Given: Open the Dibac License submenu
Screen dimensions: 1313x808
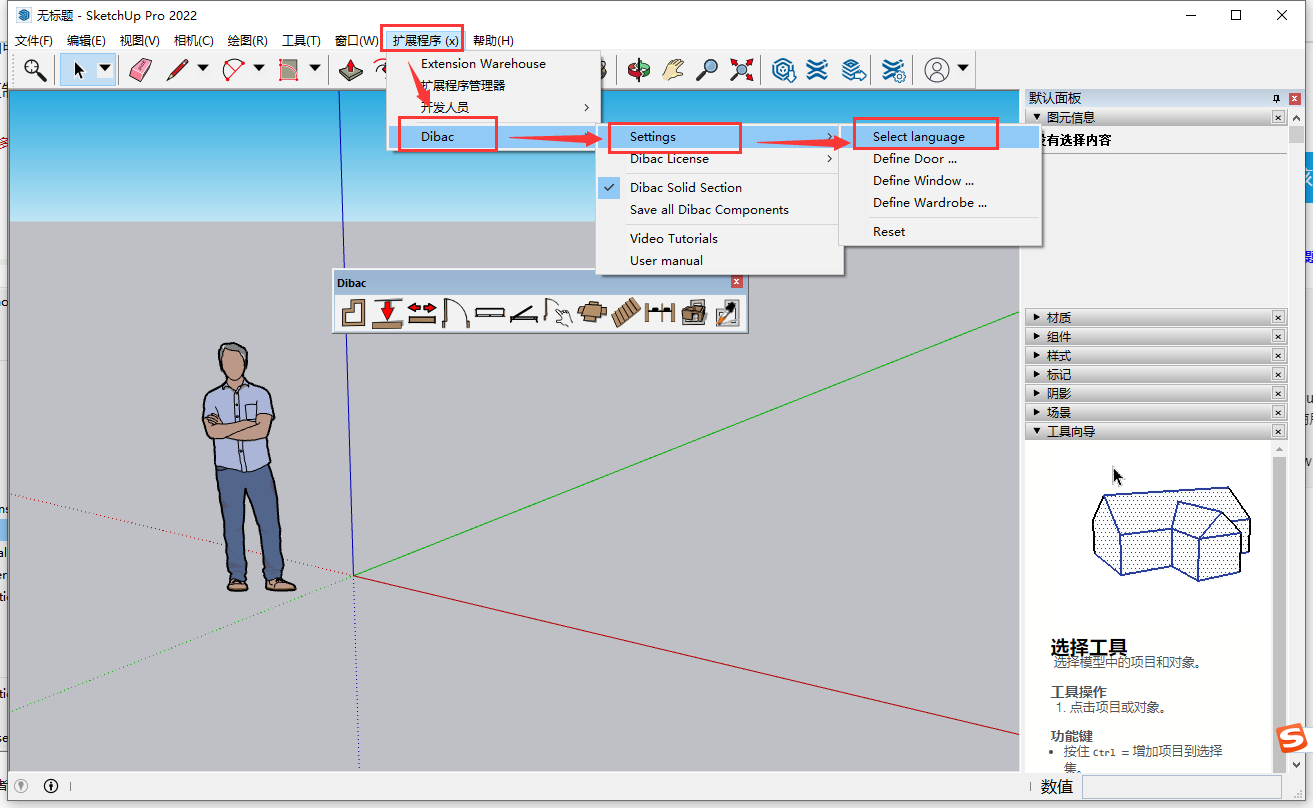Looking at the screenshot, I should pyautogui.click(x=669, y=159).
